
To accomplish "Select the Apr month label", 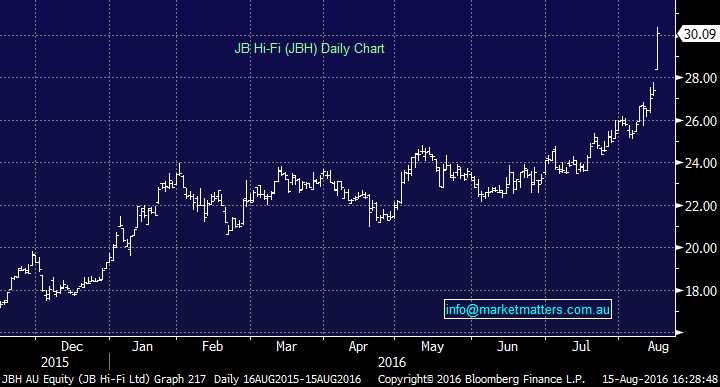I will (x=358, y=347).
